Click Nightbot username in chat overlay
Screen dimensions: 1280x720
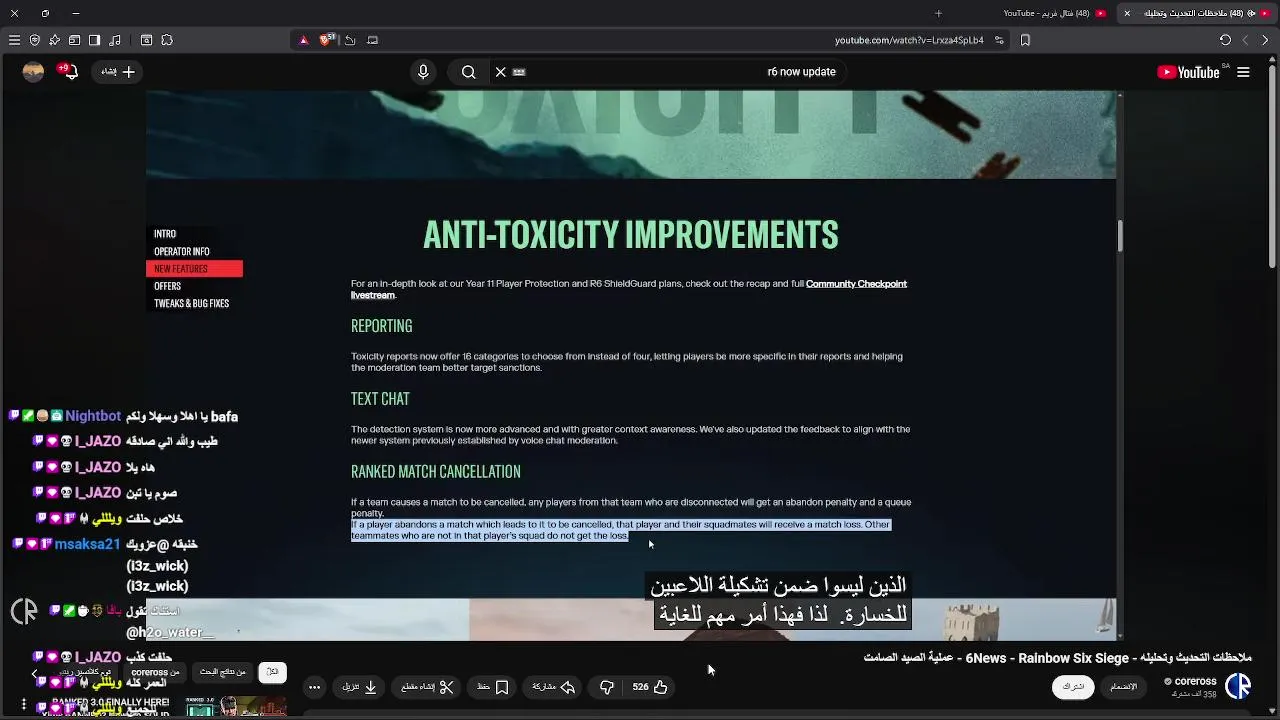(93, 416)
